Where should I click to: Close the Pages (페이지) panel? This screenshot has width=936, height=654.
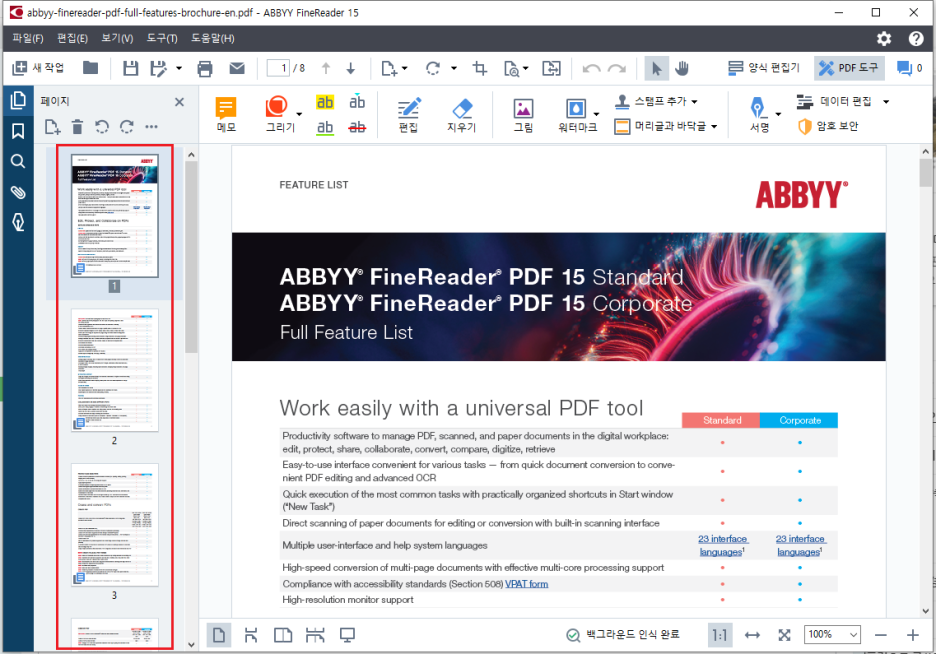pos(179,102)
